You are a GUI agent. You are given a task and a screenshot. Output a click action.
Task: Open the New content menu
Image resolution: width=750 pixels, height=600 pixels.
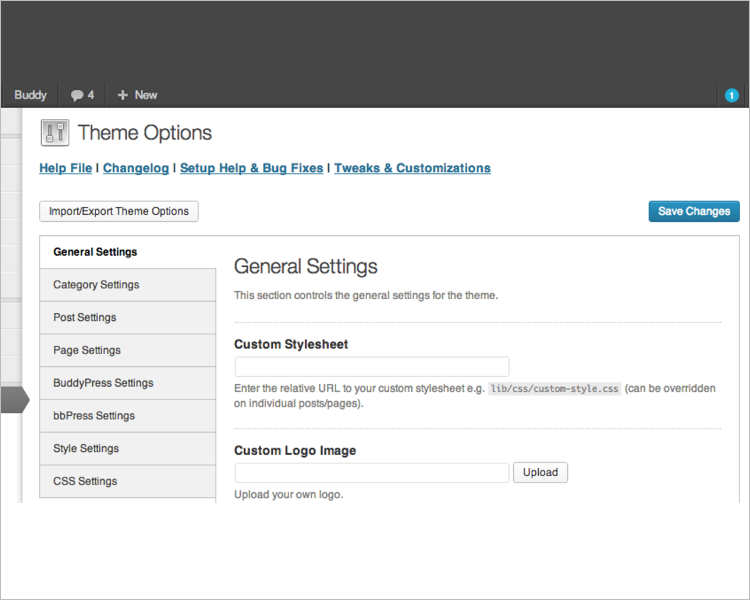[x=137, y=95]
